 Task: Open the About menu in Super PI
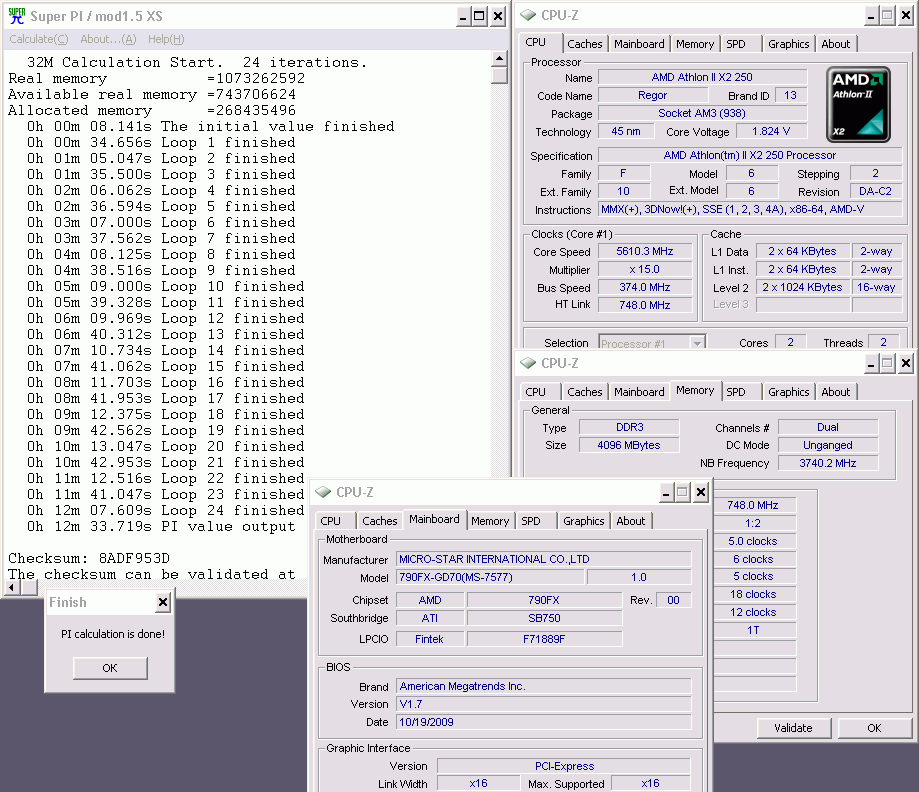tap(108, 39)
